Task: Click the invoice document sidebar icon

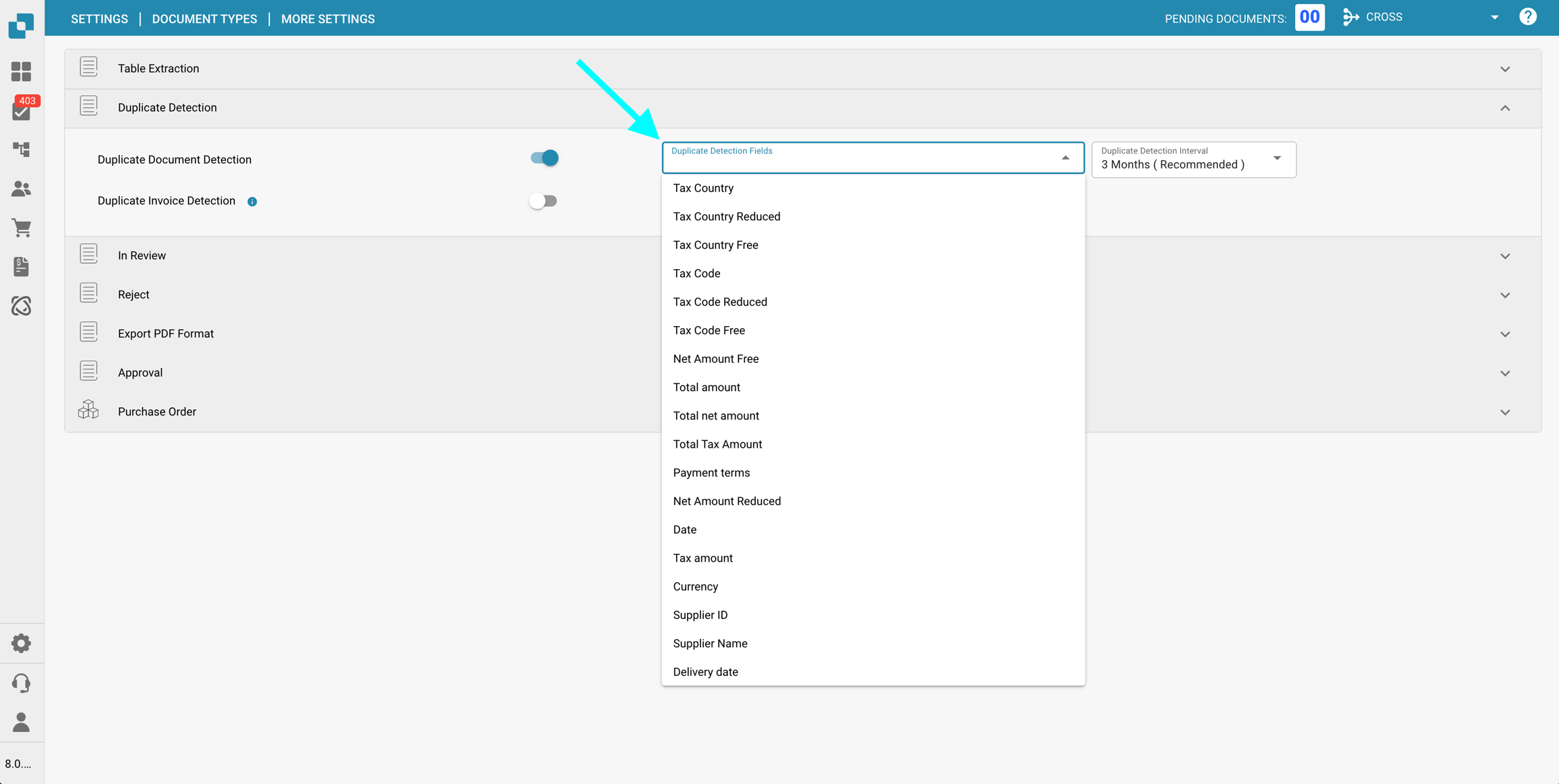Action: (21, 267)
